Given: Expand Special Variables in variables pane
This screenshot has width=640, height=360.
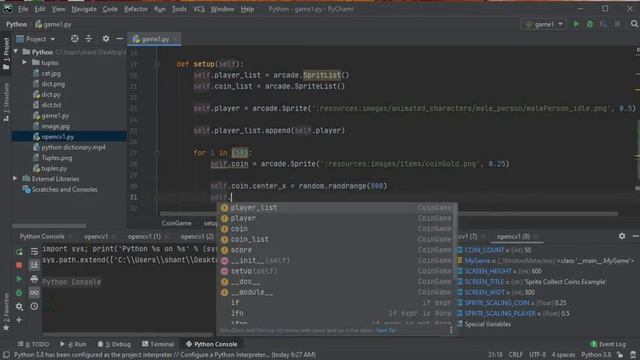Looking at the screenshot, I should 487,324.
